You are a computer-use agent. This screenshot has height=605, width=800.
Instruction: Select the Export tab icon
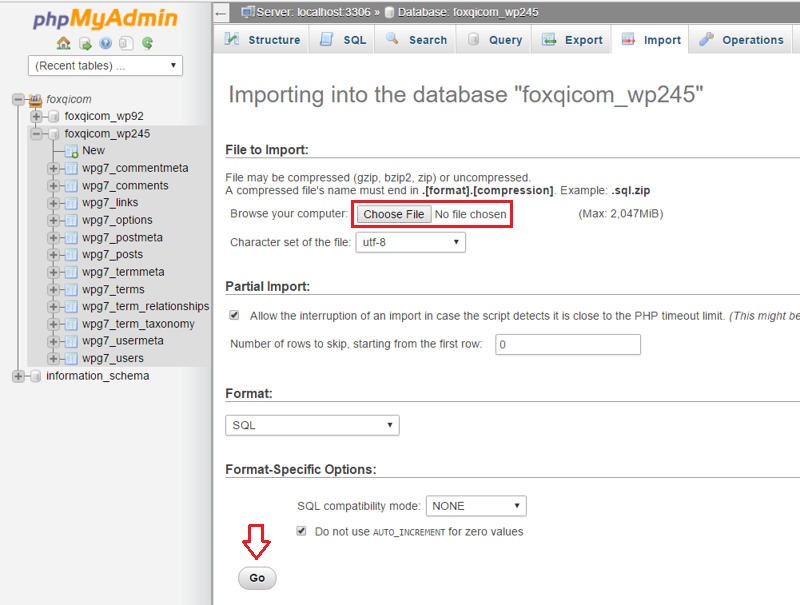(x=548, y=38)
